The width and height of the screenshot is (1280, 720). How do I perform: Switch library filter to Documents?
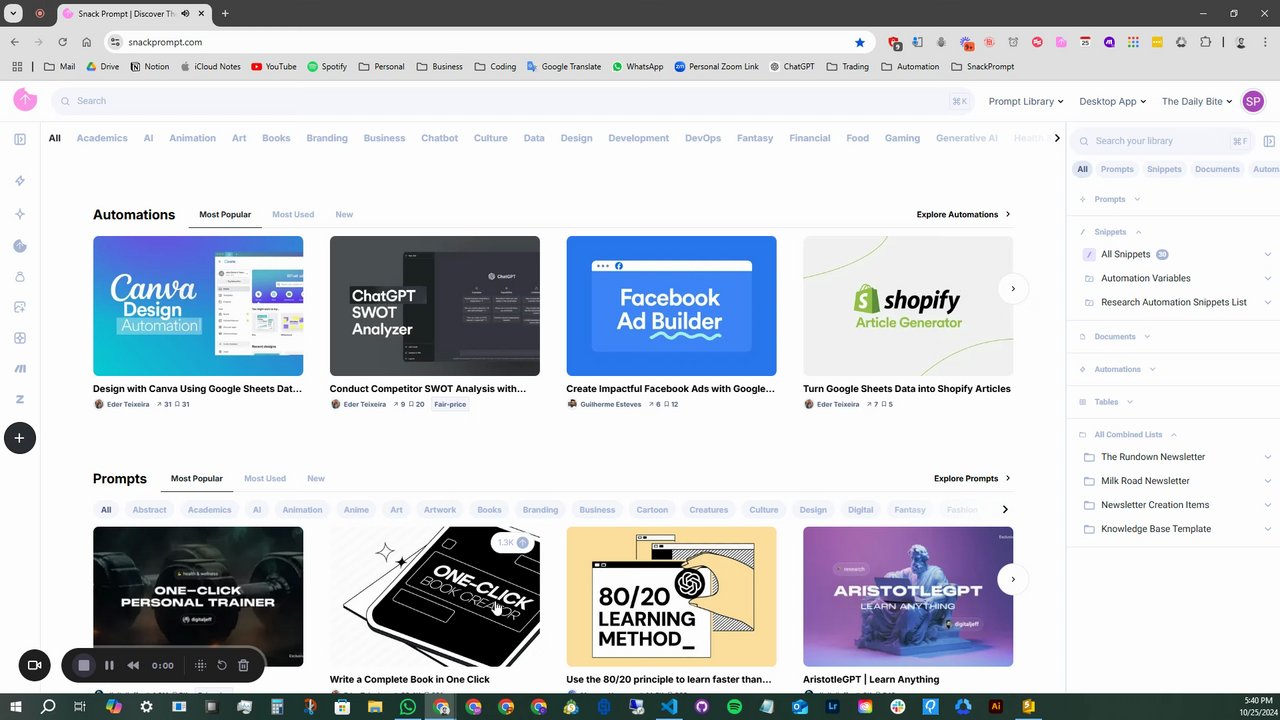point(1217,169)
